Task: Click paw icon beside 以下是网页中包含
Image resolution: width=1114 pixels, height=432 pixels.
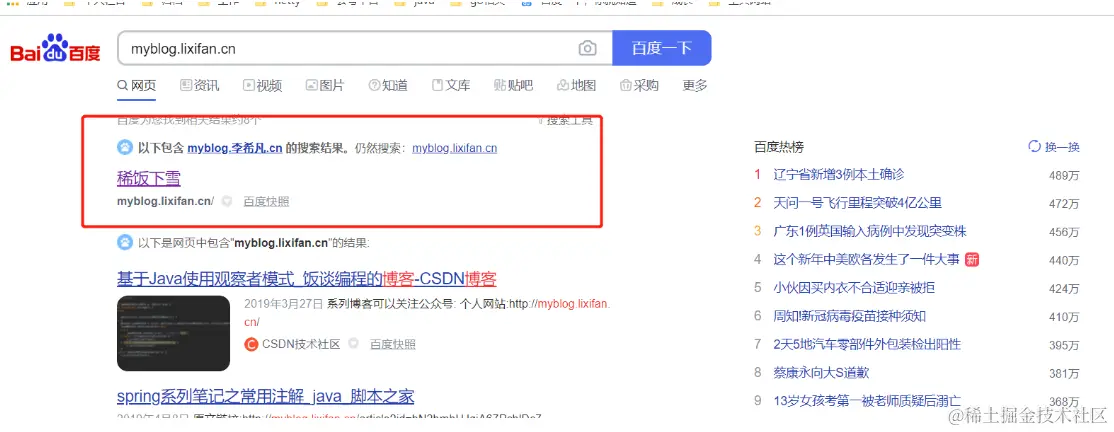Action: 125,243
